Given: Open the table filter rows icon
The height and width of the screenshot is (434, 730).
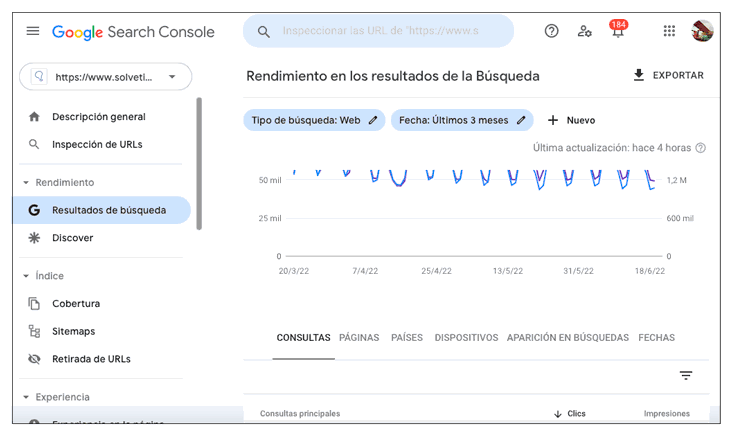Looking at the screenshot, I should (686, 375).
